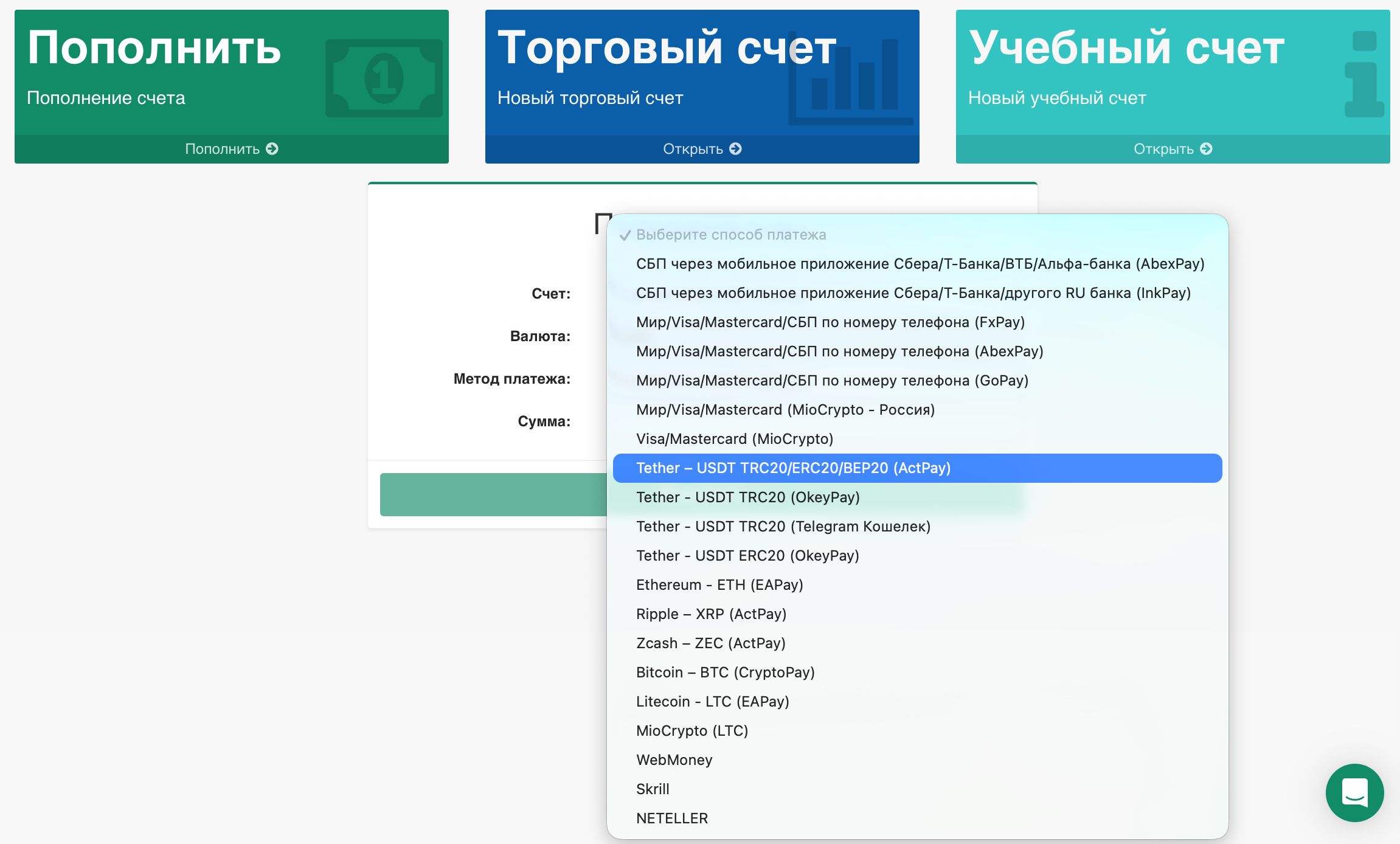Select the NETELLER payment option
This screenshot has height=844, width=1400.
click(x=672, y=818)
